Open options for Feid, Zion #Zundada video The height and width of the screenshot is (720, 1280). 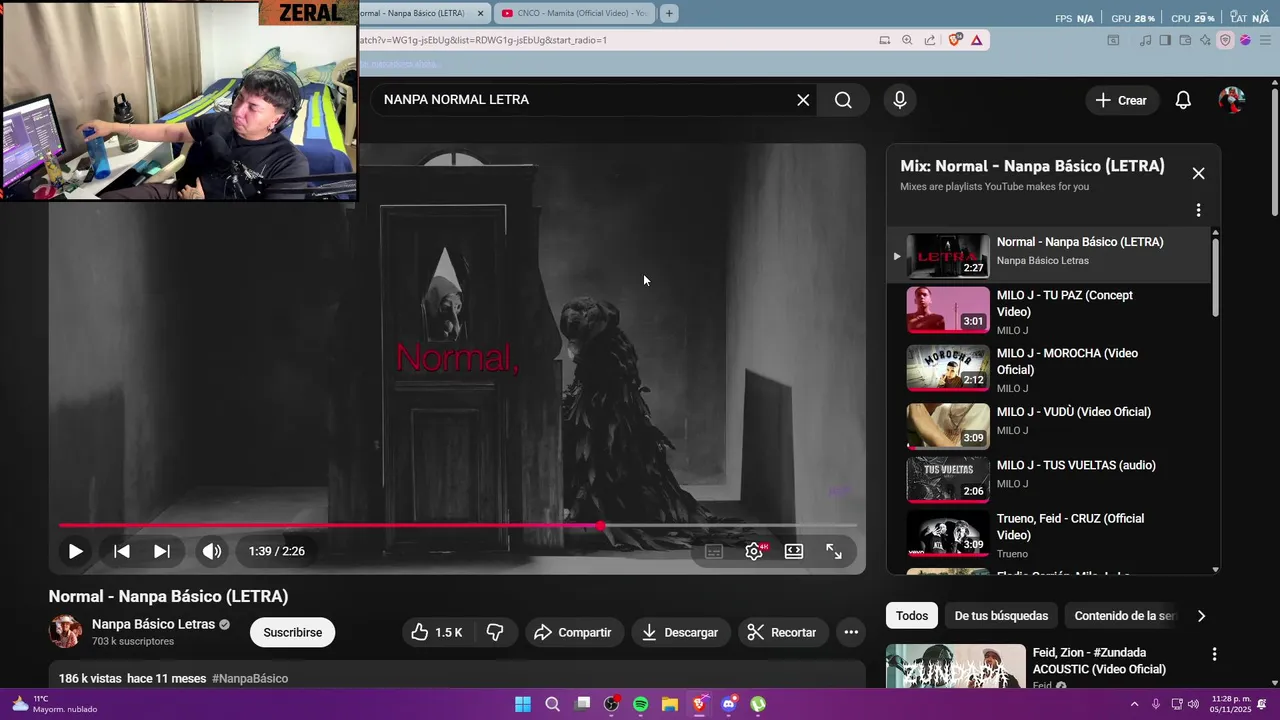click(1214, 654)
